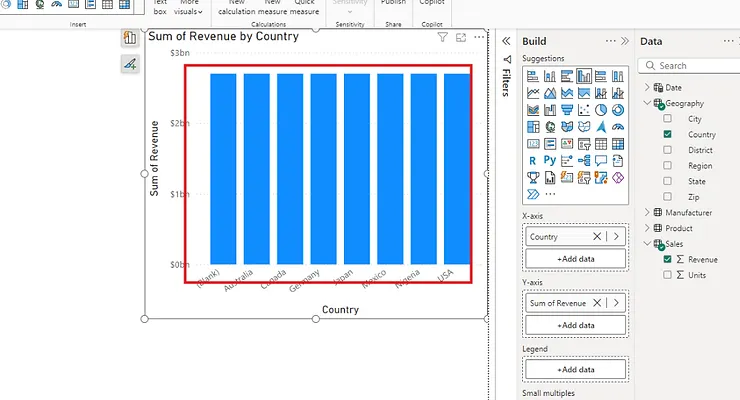The height and width of the screenshot is (400, 740).
Task: Select the Q&A speech bubble visual
Action: click(601, 161)
